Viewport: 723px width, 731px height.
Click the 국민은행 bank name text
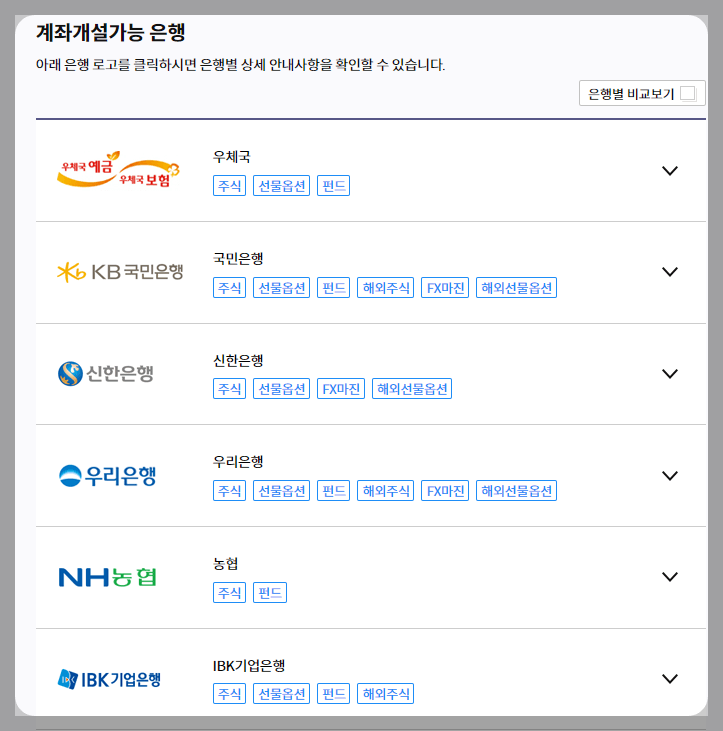point(238,258)
